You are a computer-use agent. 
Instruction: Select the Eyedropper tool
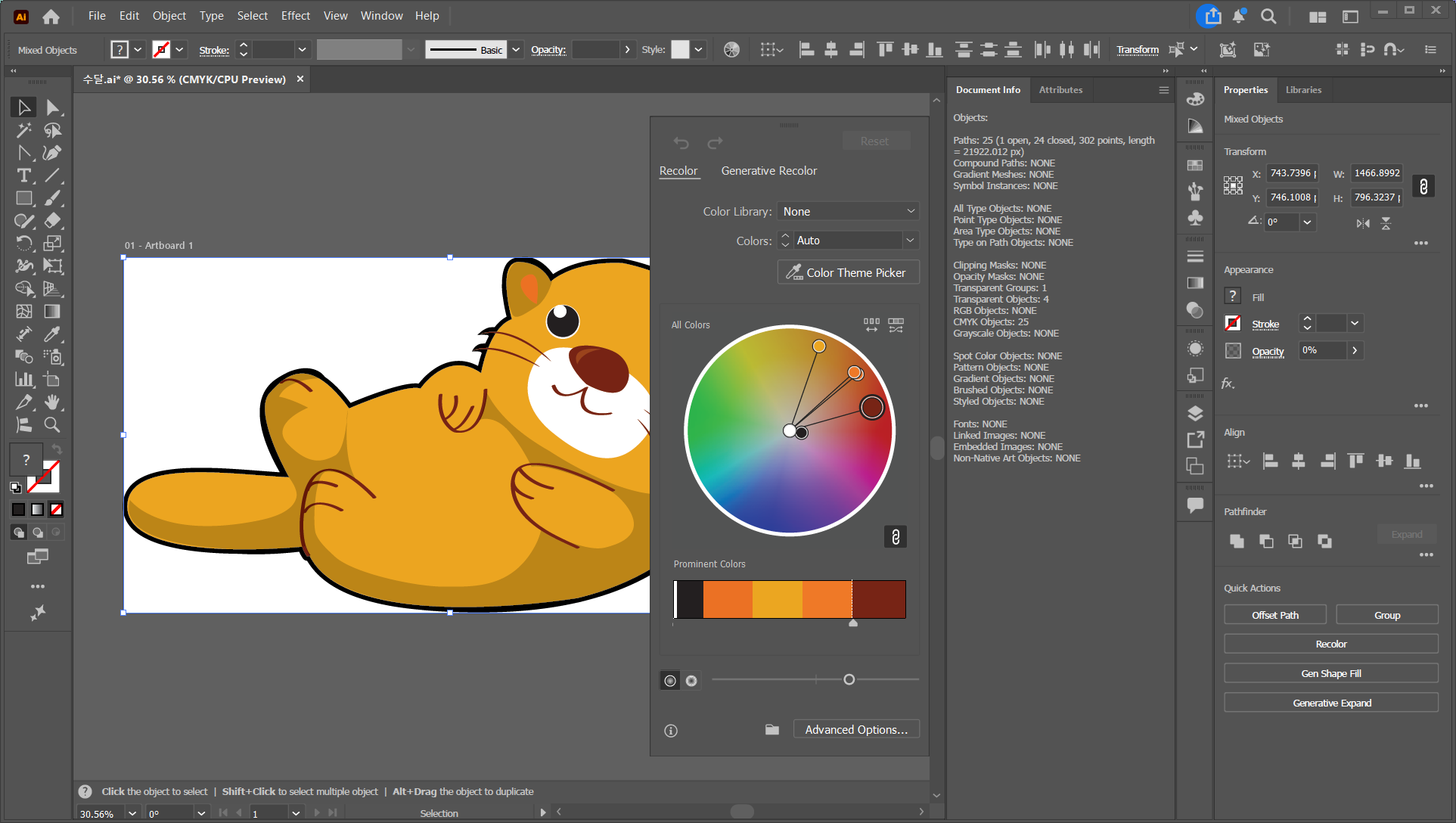52,334
